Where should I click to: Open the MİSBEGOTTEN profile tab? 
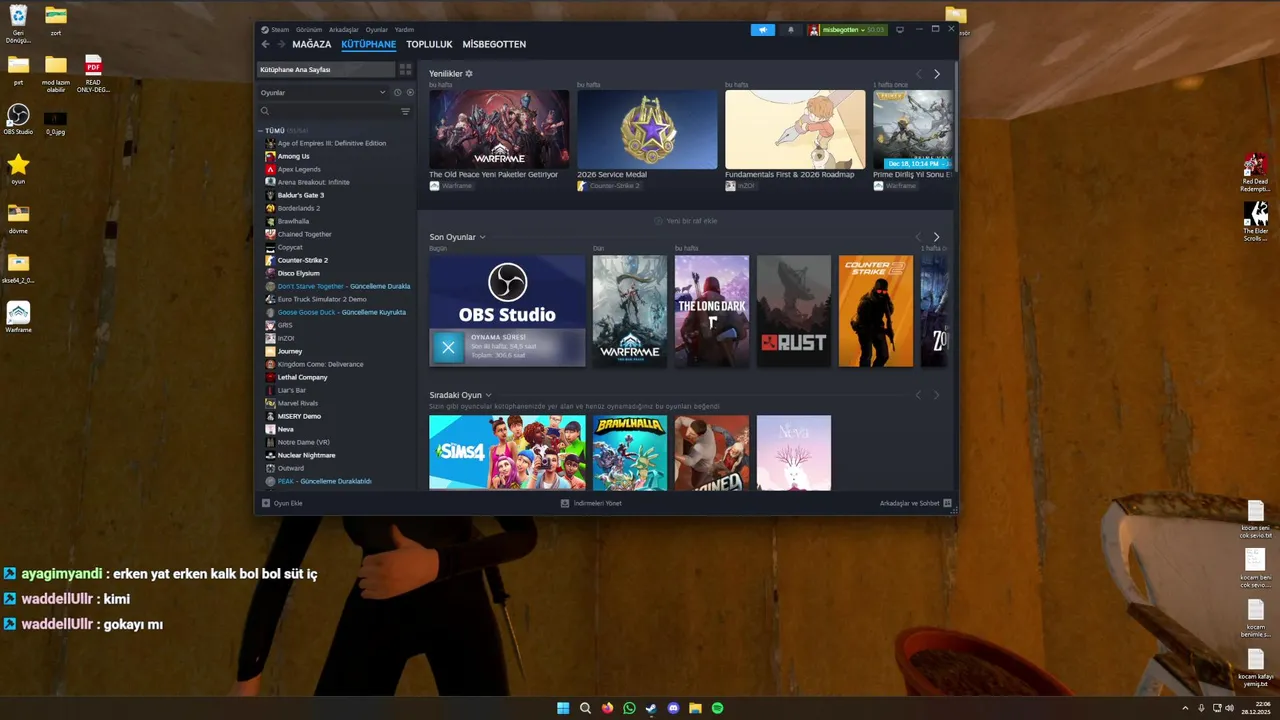coord(494,44)
